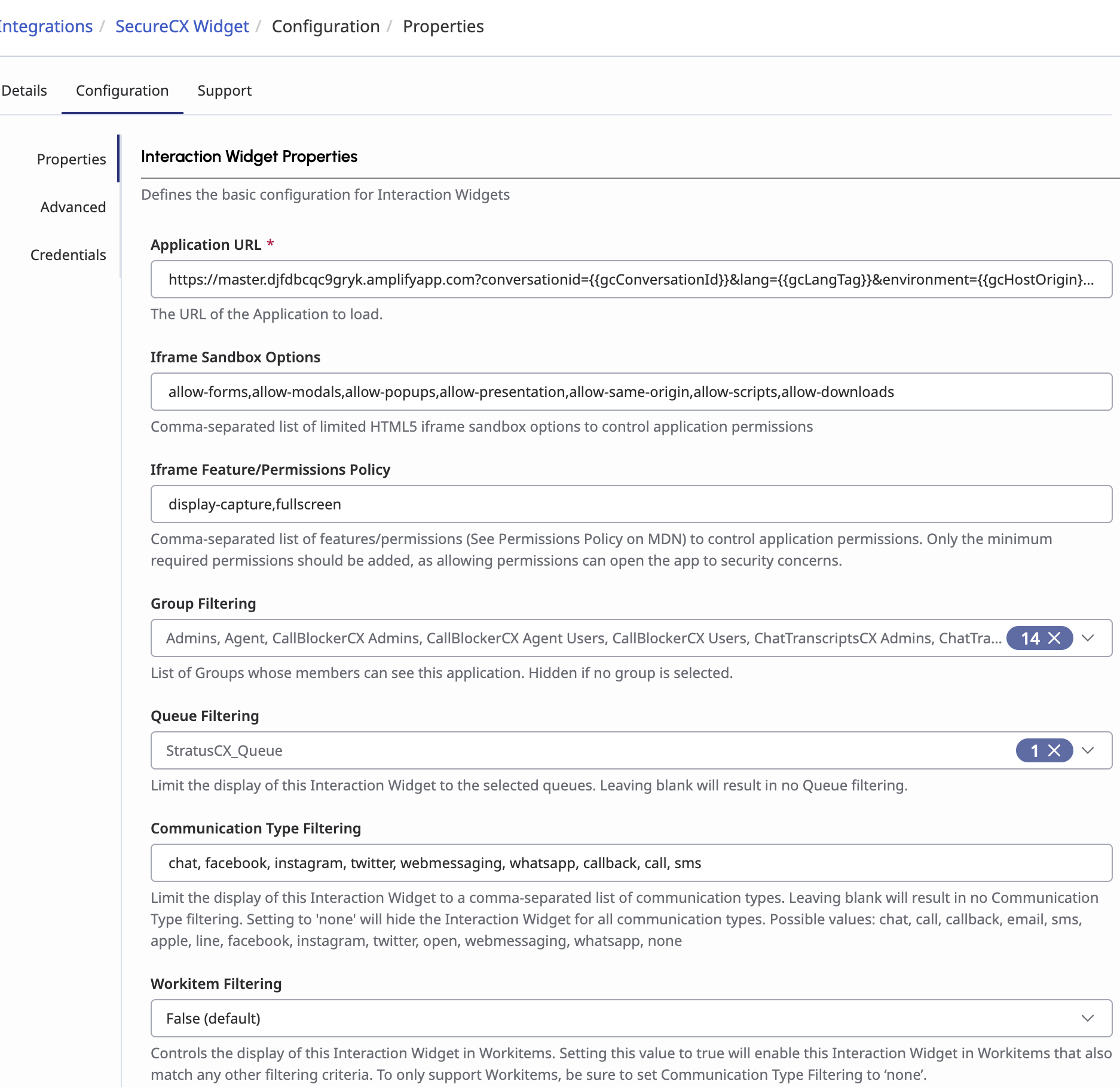Click the 14 selected groups count badge
The height and width of the screenshot is (1087, 1120).
click(1030, 638)
